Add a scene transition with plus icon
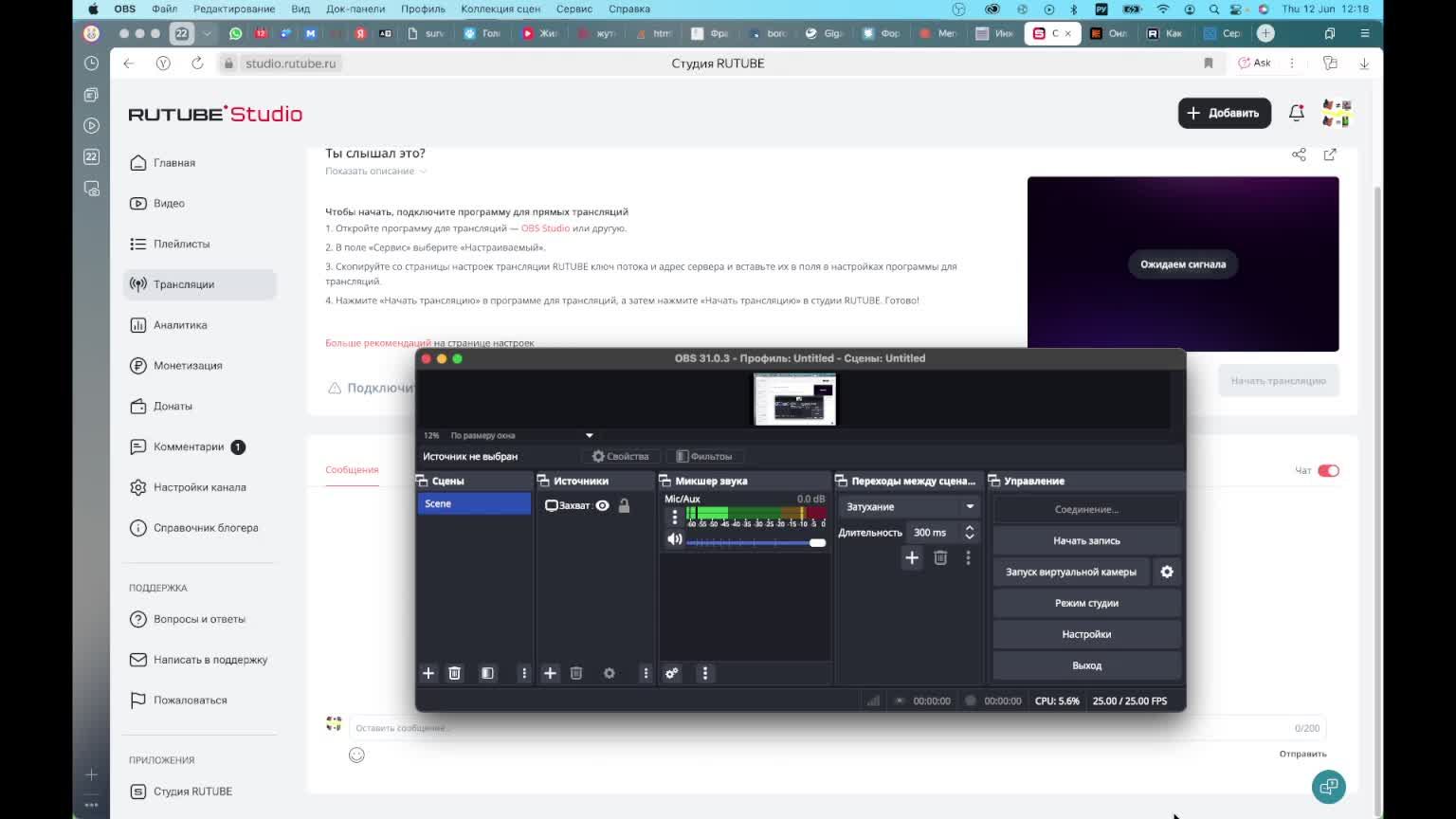This screenshot has width=1456, height=819. 912,558
